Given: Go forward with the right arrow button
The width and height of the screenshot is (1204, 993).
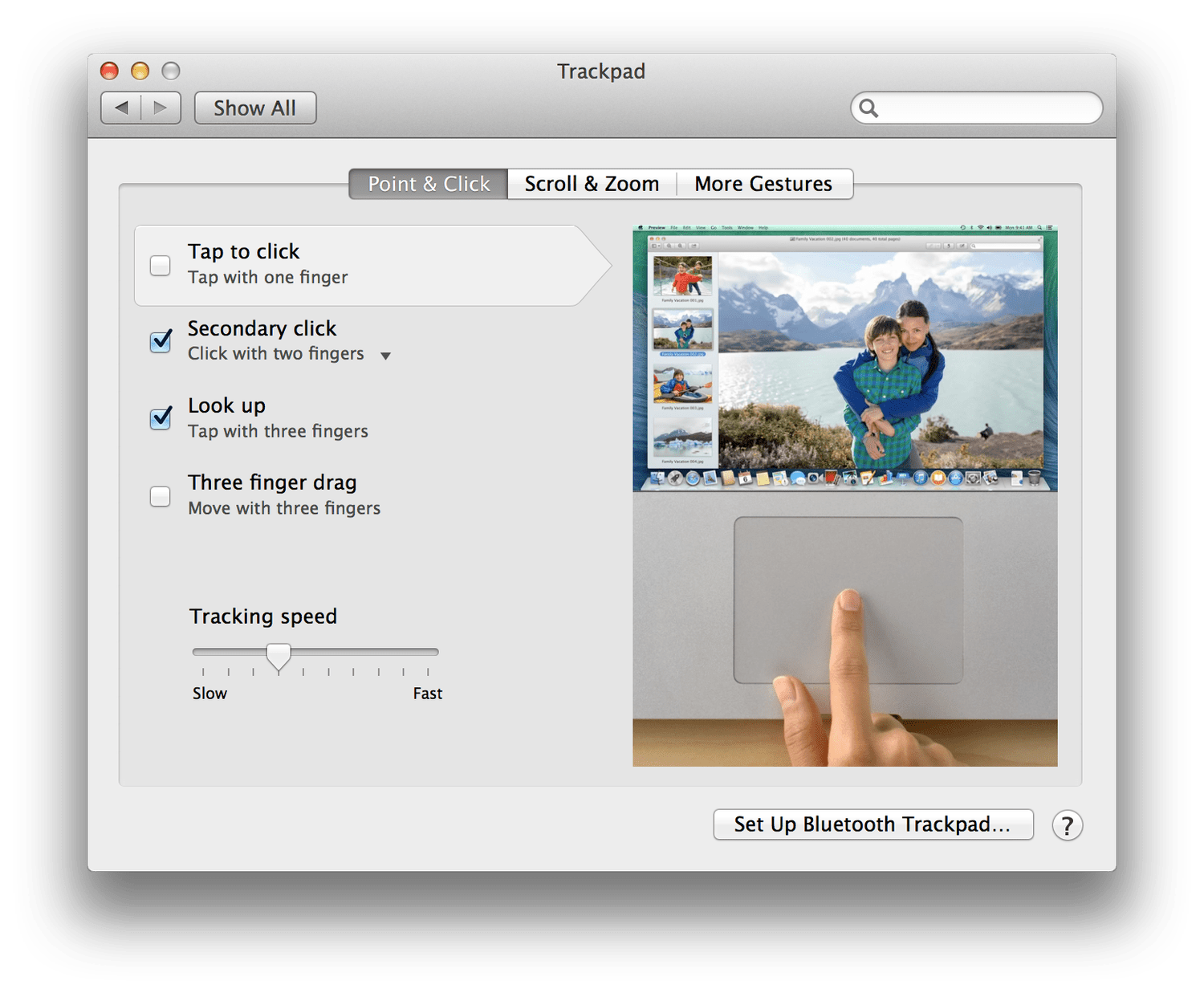Looking at the screenshot, I should (x=161, y=108).
